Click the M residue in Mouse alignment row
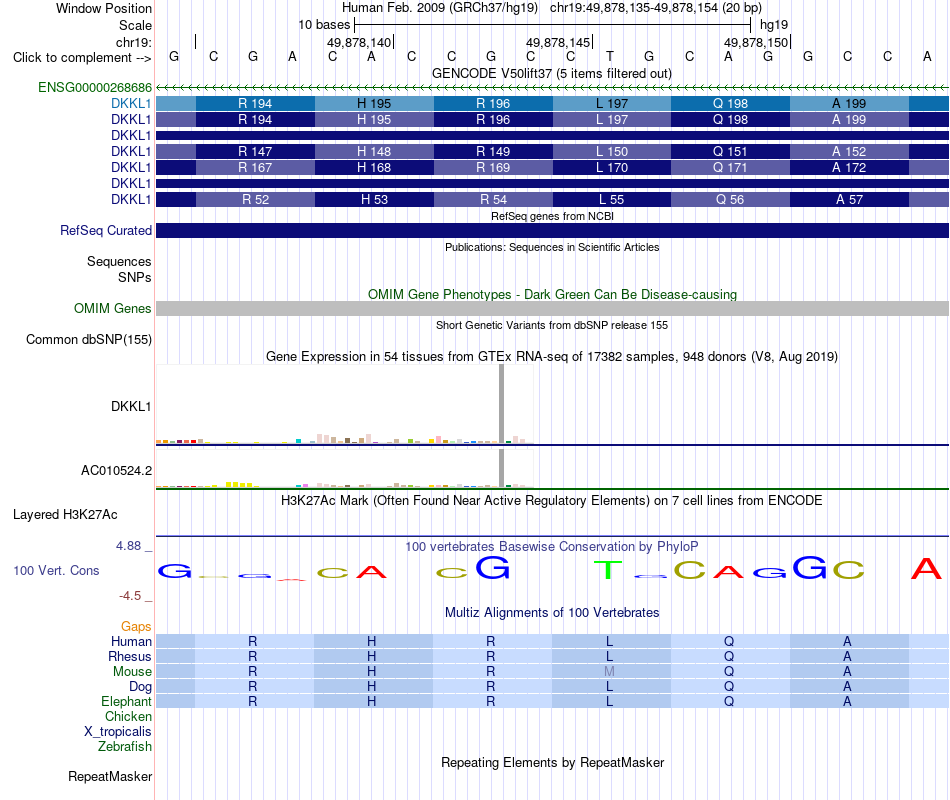 coord(610,672)
